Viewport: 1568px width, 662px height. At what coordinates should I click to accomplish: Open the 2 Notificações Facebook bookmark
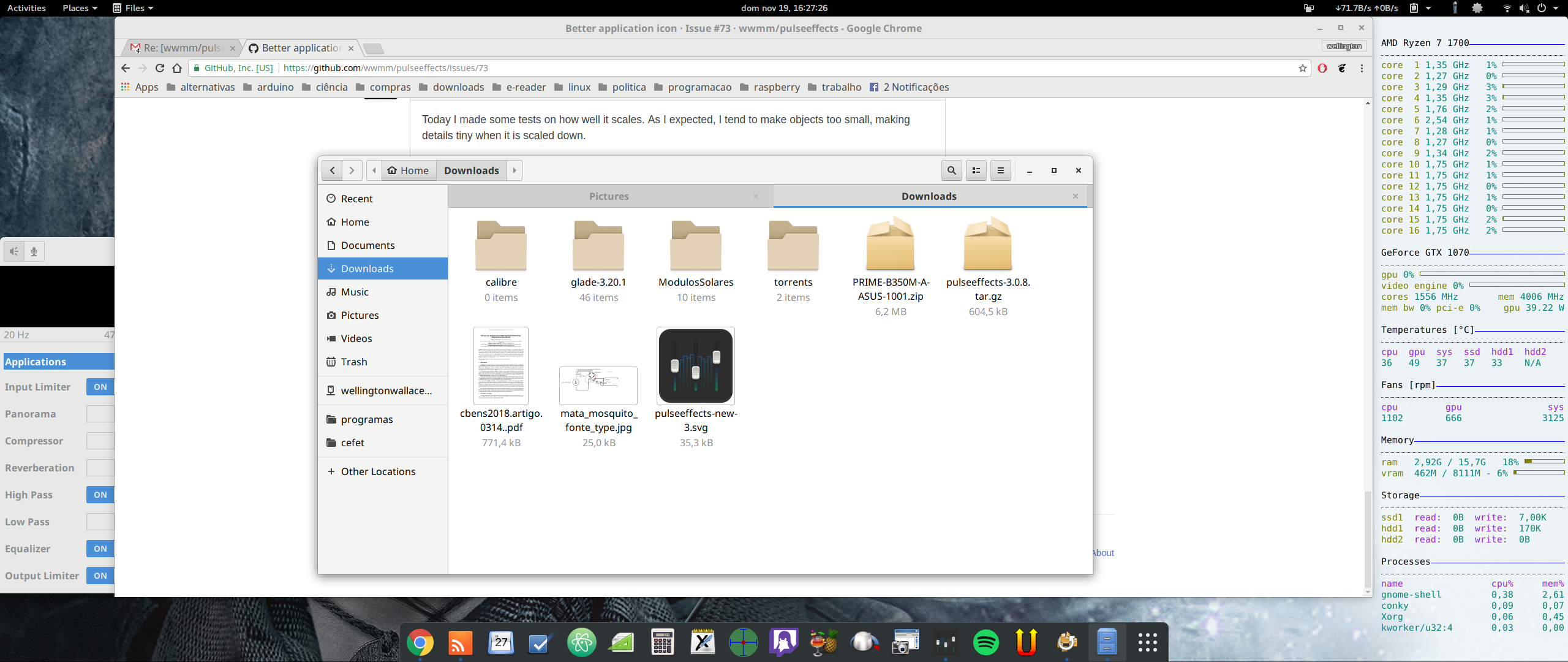coord(909,87)
